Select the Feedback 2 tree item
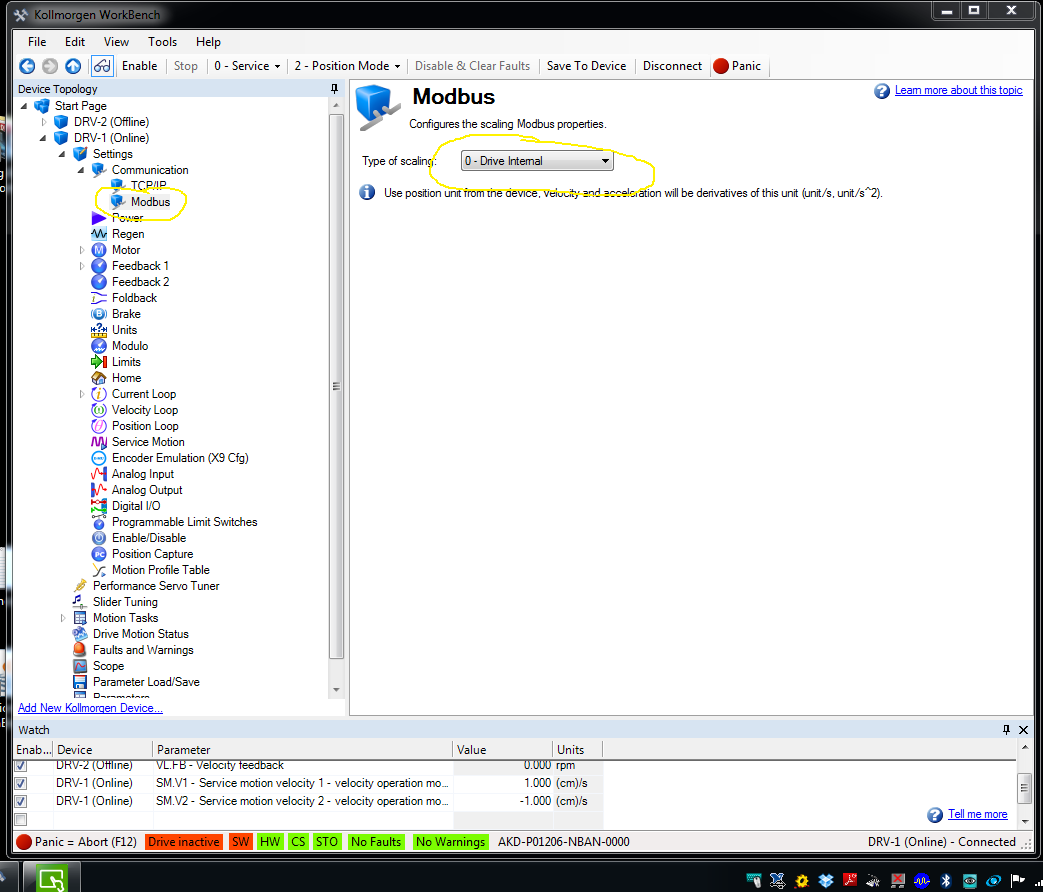Image resolution: width=1043 pixels, height=892 pixels. tap(140, 282)
